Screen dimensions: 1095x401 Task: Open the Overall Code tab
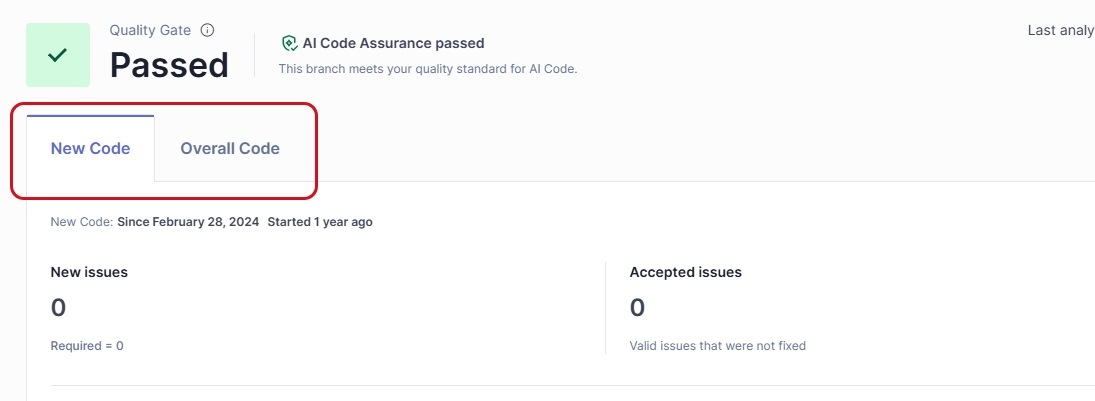pyautogui.click(x=230, y=149)
